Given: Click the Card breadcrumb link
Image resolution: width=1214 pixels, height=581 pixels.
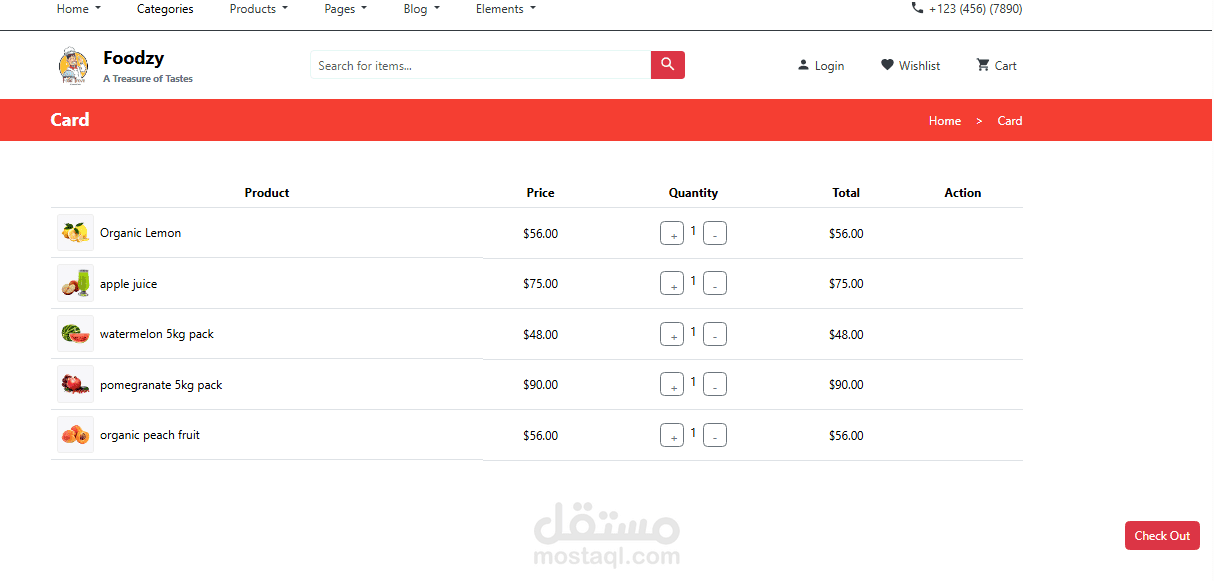Looking at the screenshot, I should 1010,121.
